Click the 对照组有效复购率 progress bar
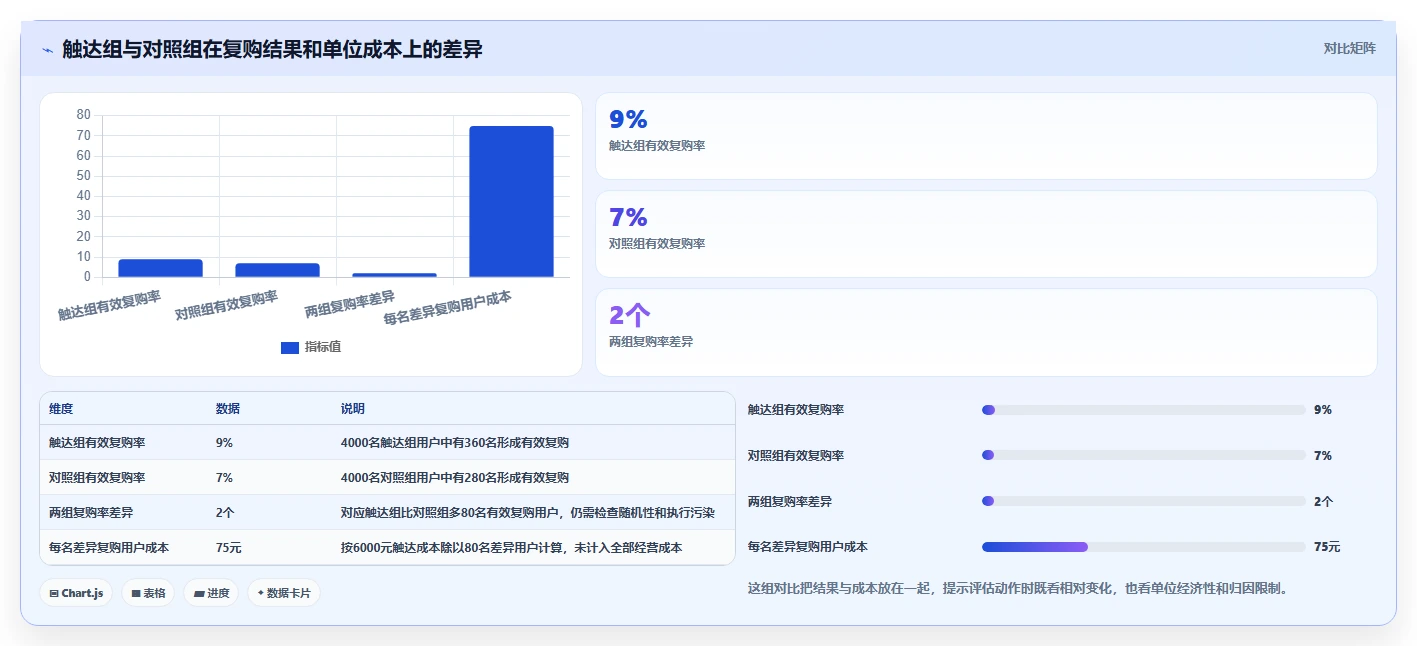Screen dimensions: 1417x646 point(1144,455)
